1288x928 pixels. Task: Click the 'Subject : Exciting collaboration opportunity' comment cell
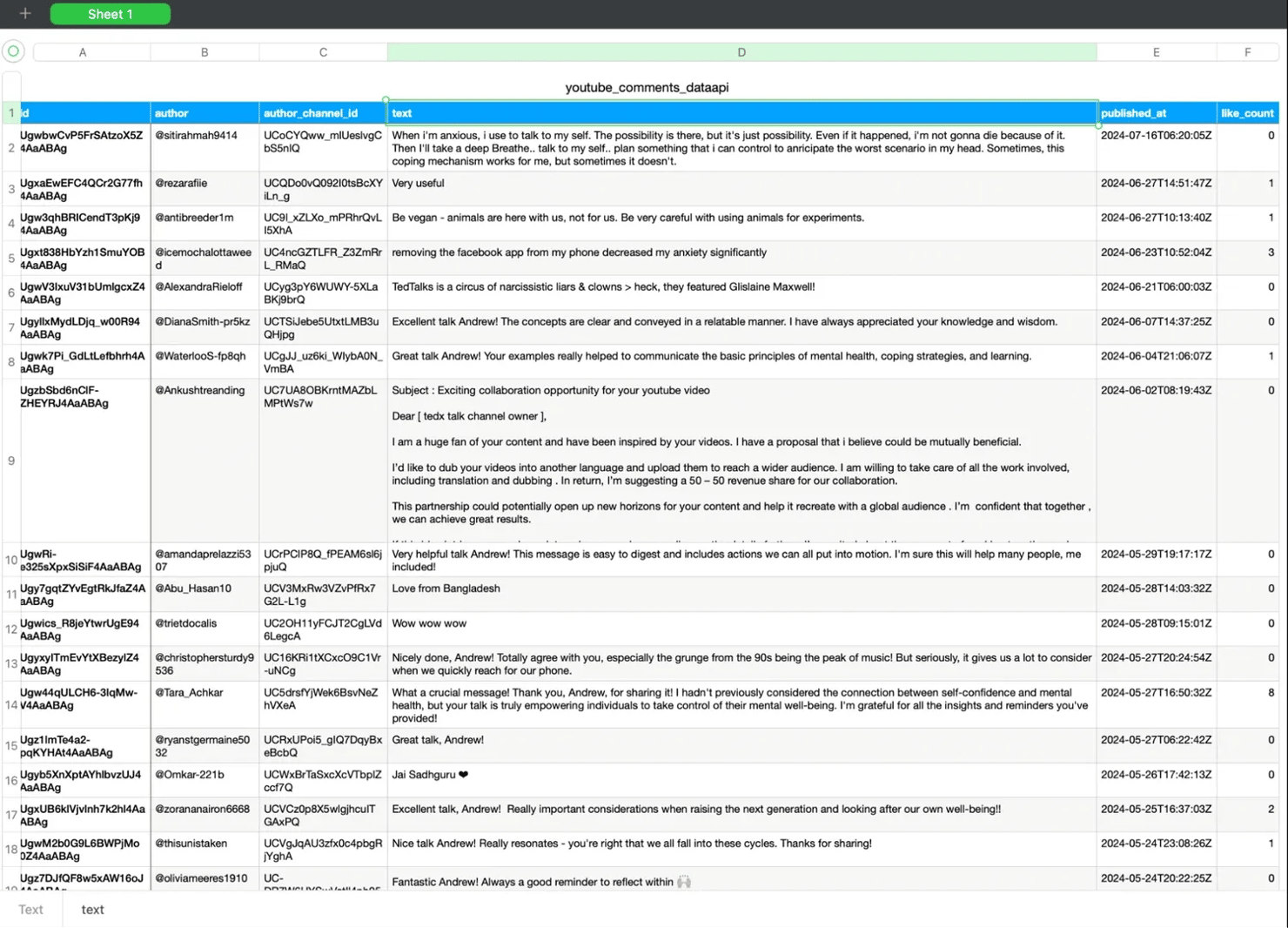click(741, 461)
